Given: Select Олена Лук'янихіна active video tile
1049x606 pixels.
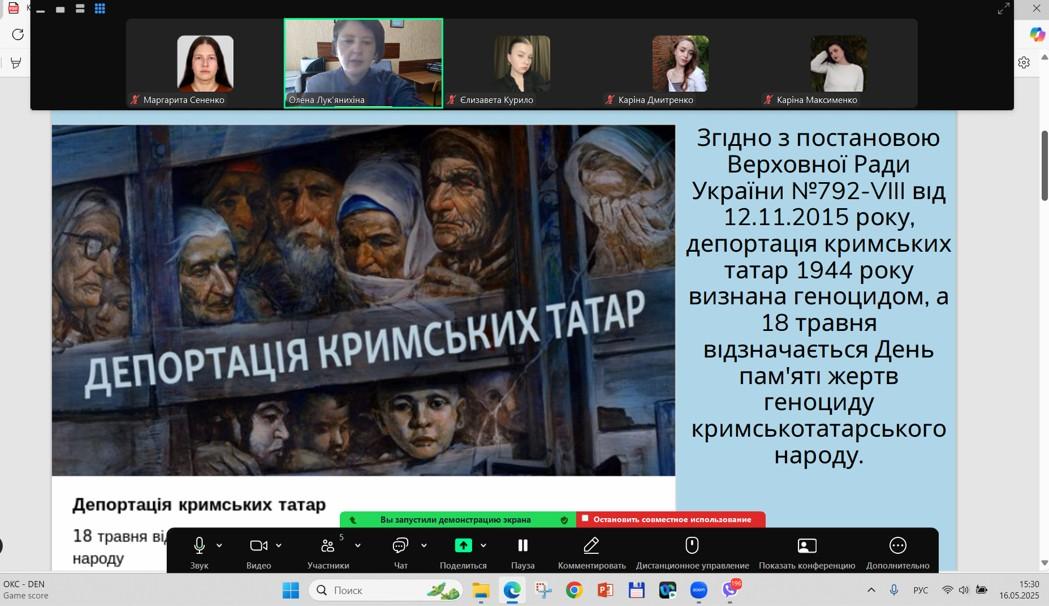Looking at the screenshot, I should pos(363,64).
